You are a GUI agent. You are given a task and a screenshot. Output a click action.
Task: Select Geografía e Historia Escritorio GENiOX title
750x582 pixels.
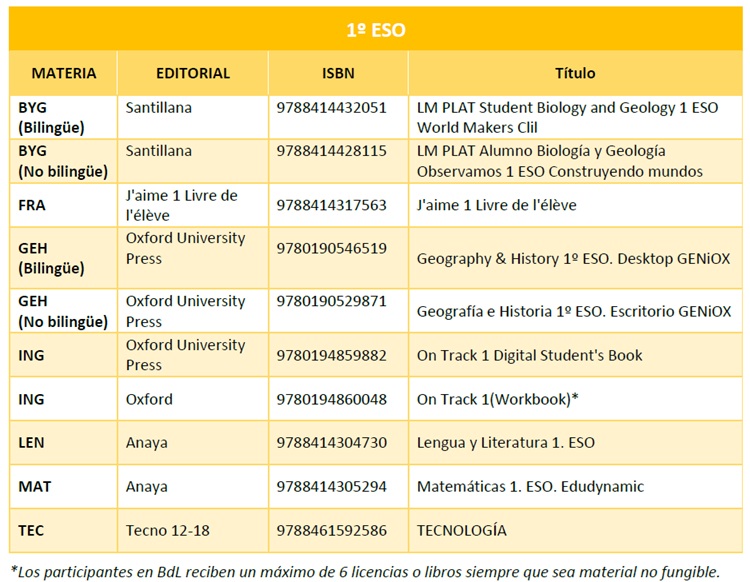(574, 311)
